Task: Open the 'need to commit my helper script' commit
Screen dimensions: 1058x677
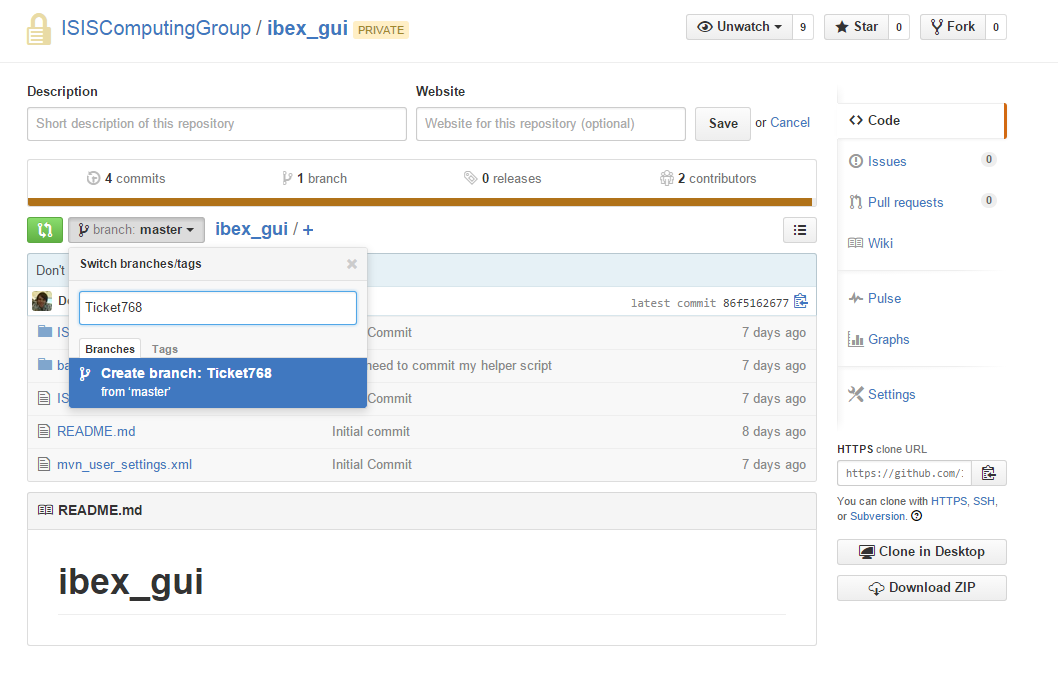Action: tap(460, 366)
